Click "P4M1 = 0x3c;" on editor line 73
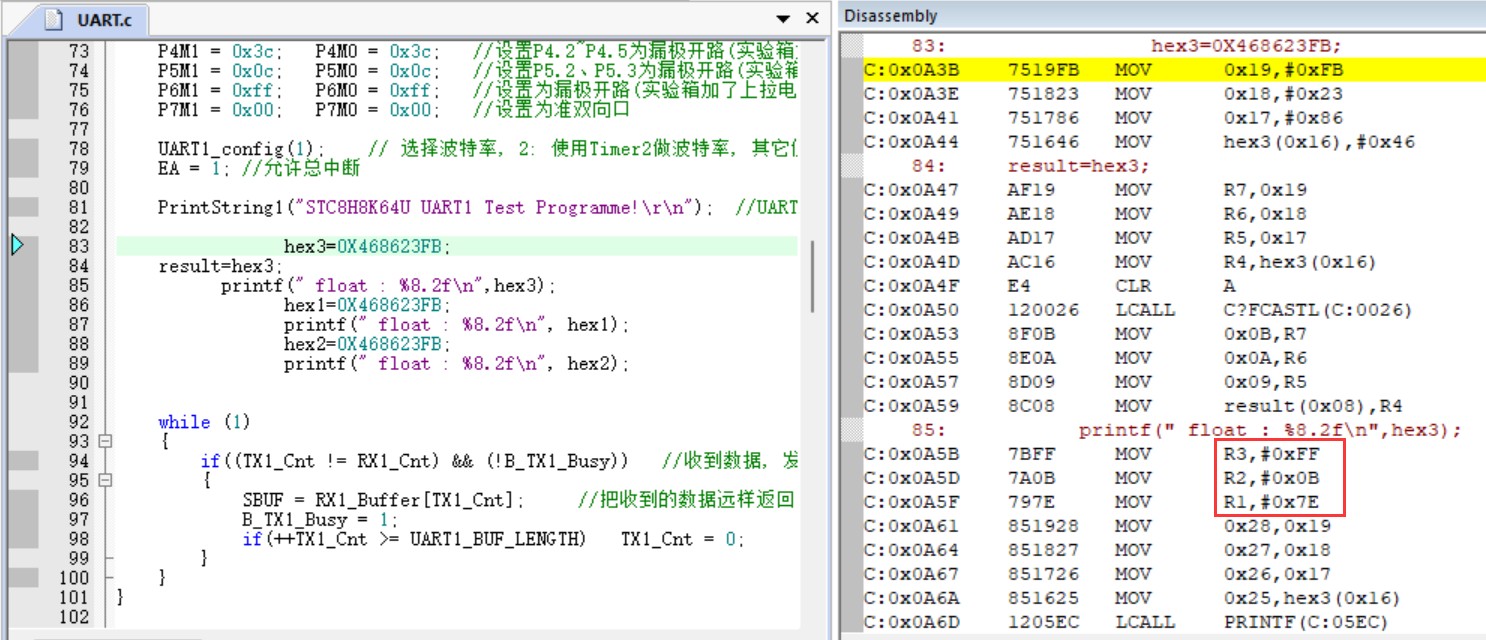Image resolution: width=1486 pixels, height=640 pixels. [x=221, y=51]
